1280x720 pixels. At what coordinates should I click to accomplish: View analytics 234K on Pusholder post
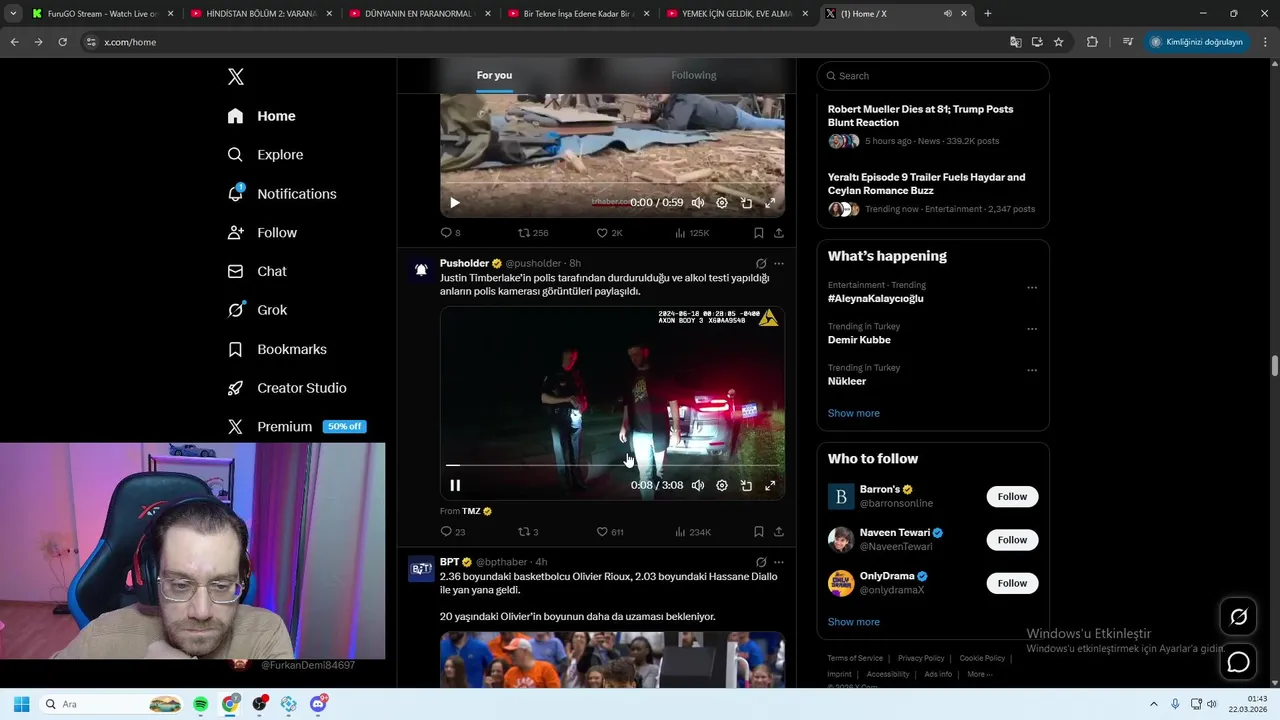(x=693, y=532)
